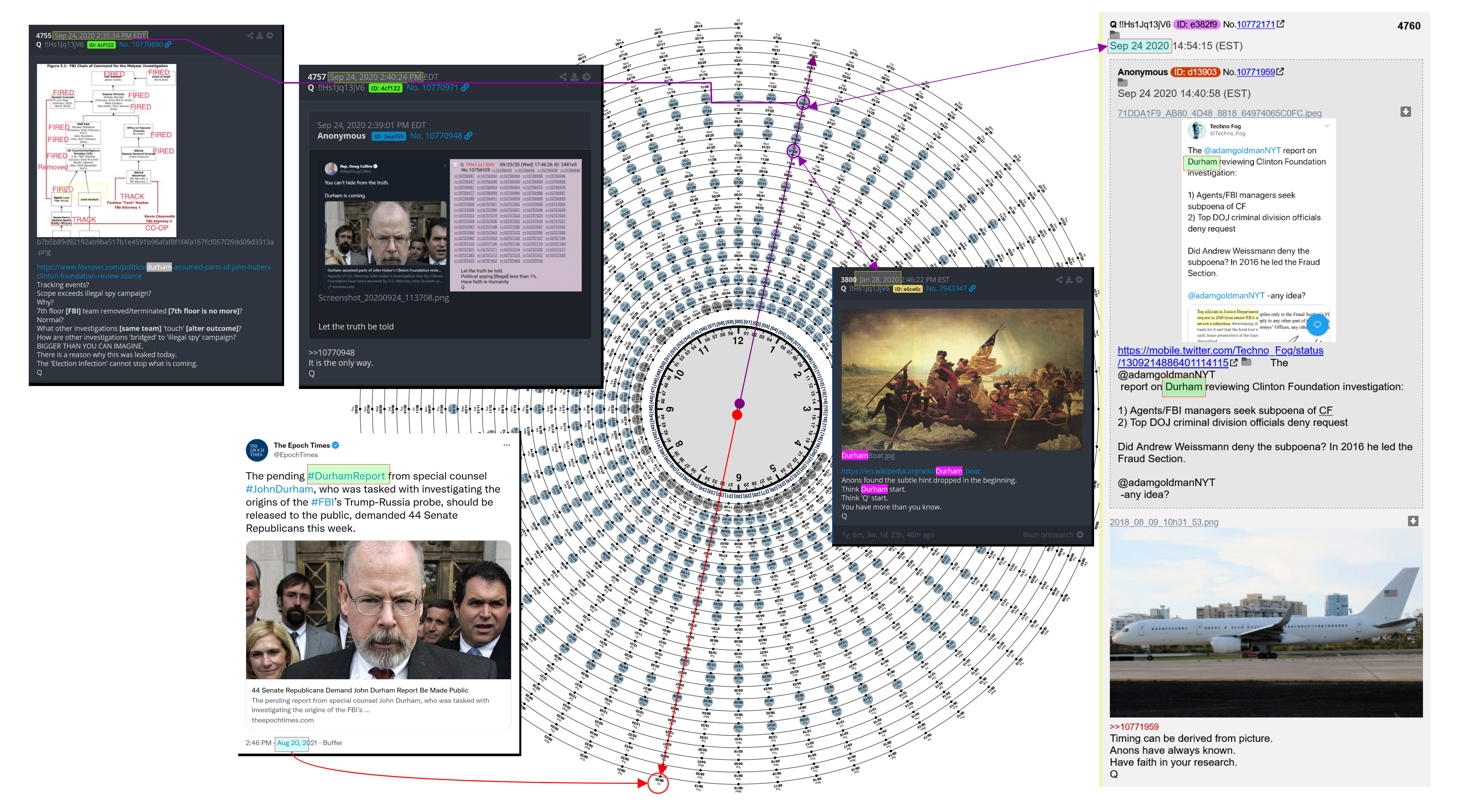
Task: Download the 71DDA1F9 jpeg via arrow icon
Action: tap(1406, 112)
